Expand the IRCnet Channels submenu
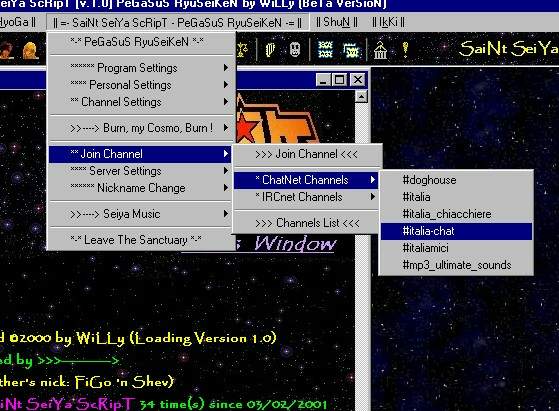 (x=306, y=197)
